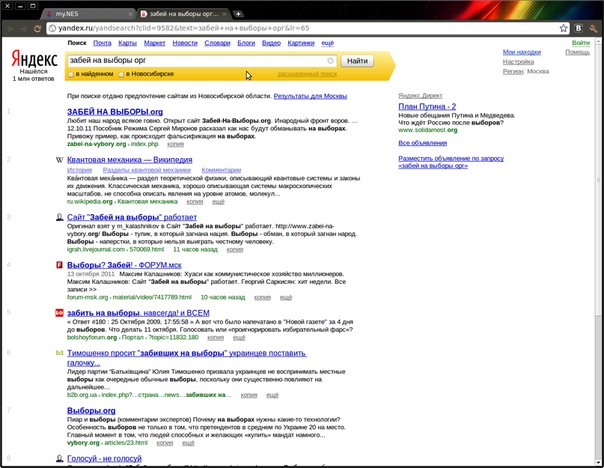The height and width of the screenshot is (468, 604).
Task: Switch to the my.NES tab
Action: (88, 14)
